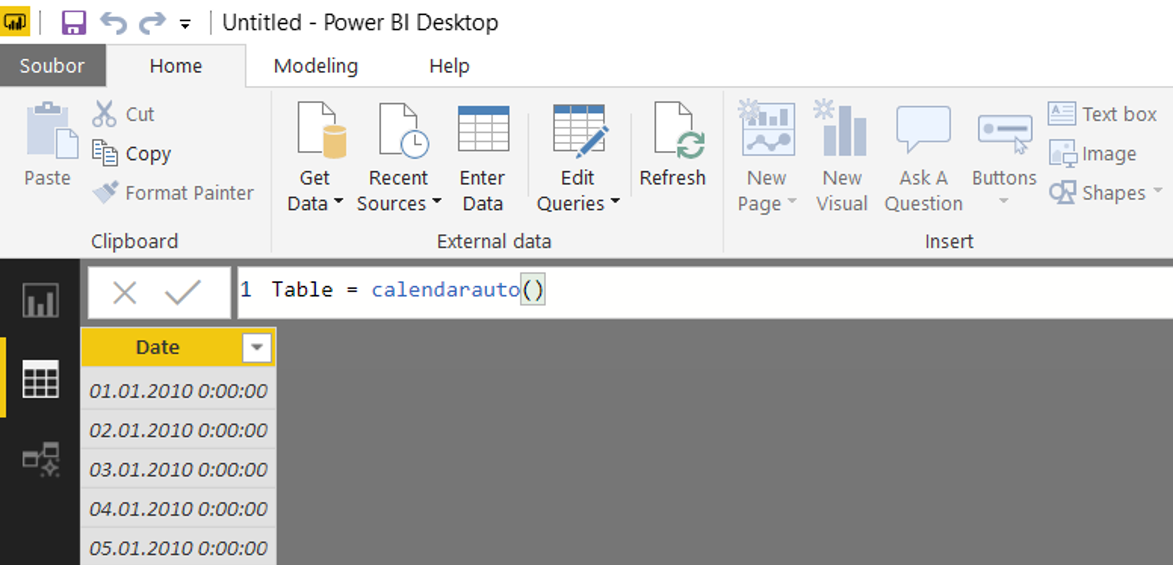Image resolution: width=1173 pixels, height=565 pixels.
Task: Click the Cut text label
Action: pos(140,114)
